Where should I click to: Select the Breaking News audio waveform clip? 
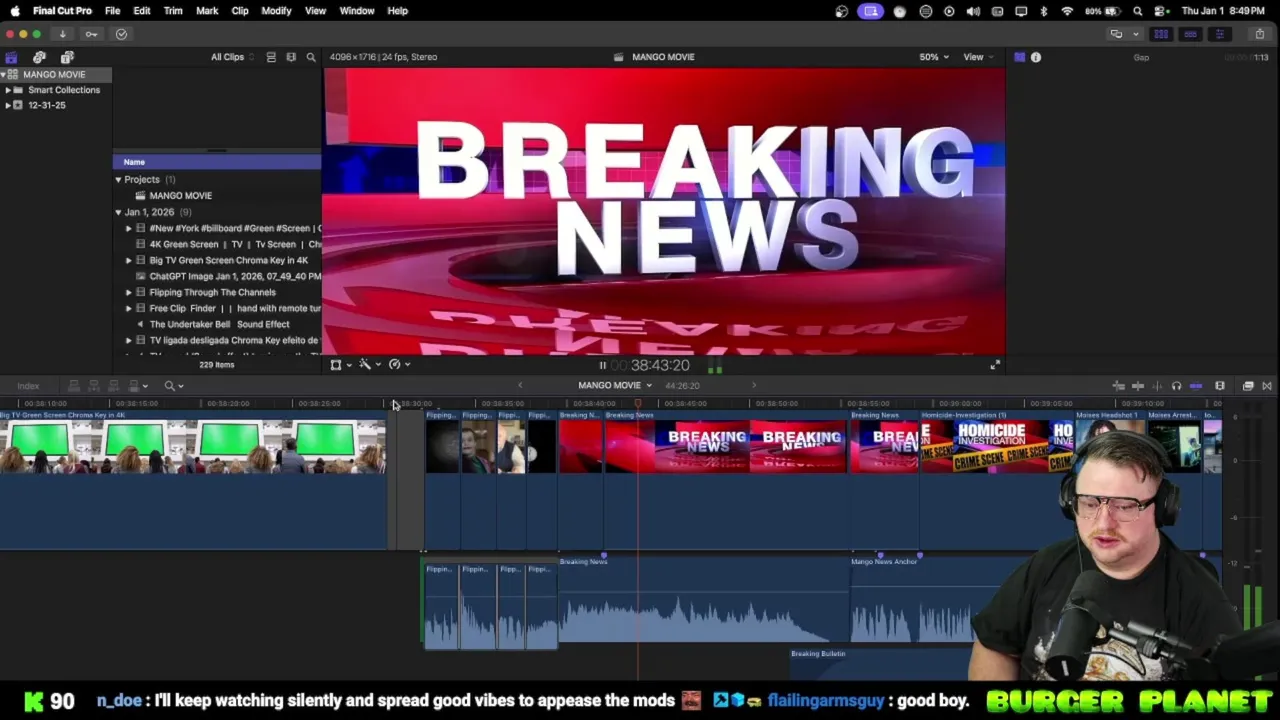pyautogui.click(x=704, y=600)
